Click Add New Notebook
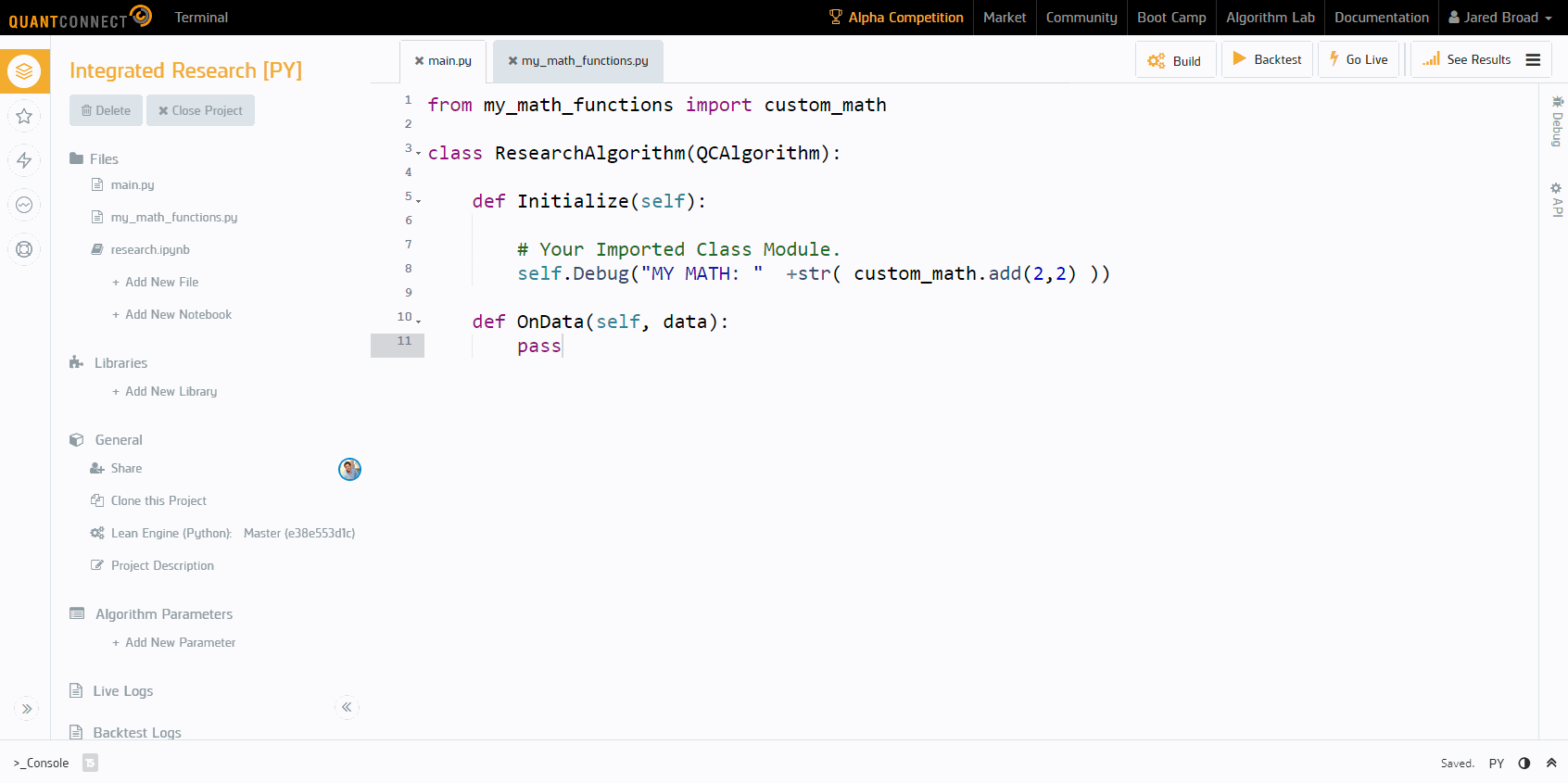The width and height of the screenshot is (1568, 783). 172,315
